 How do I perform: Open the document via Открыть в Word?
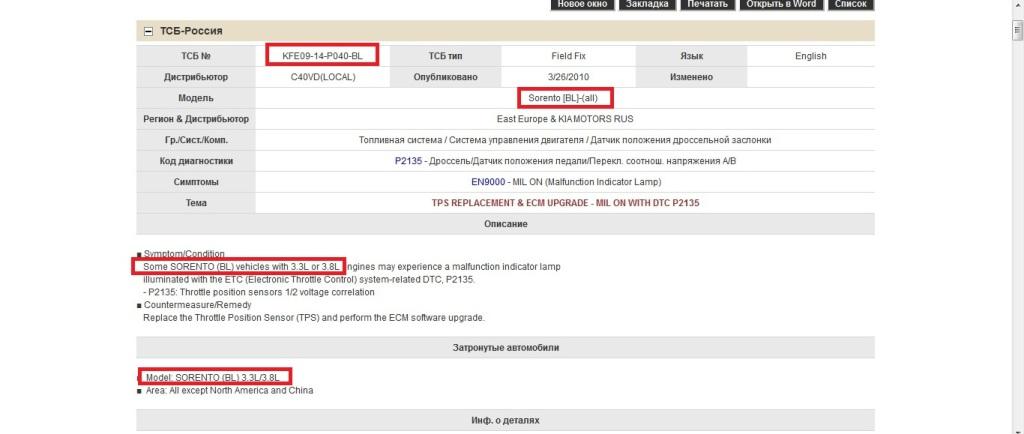click(x=782, y=4)
